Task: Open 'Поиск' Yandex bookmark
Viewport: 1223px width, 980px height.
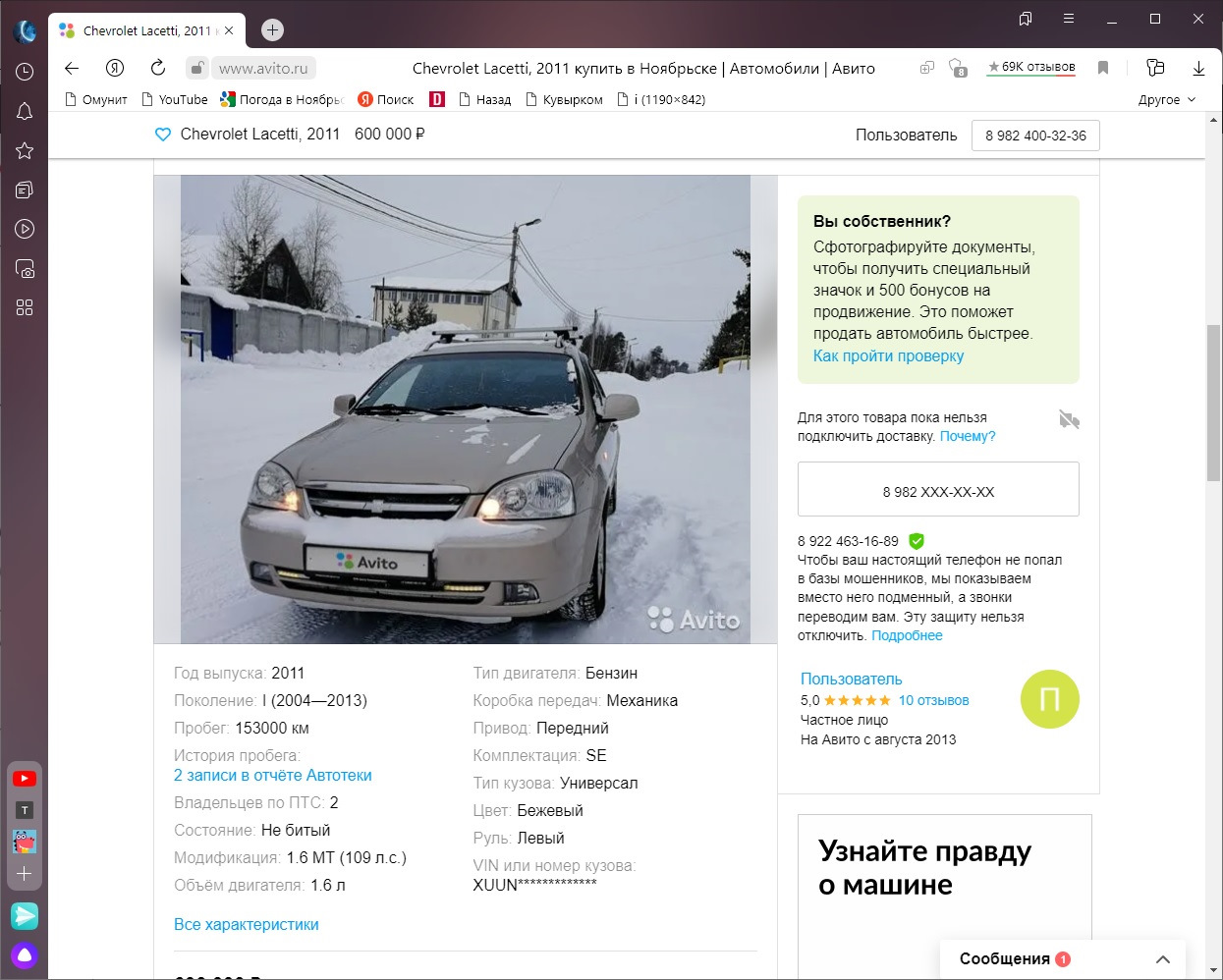Action: tap(385, 99)
